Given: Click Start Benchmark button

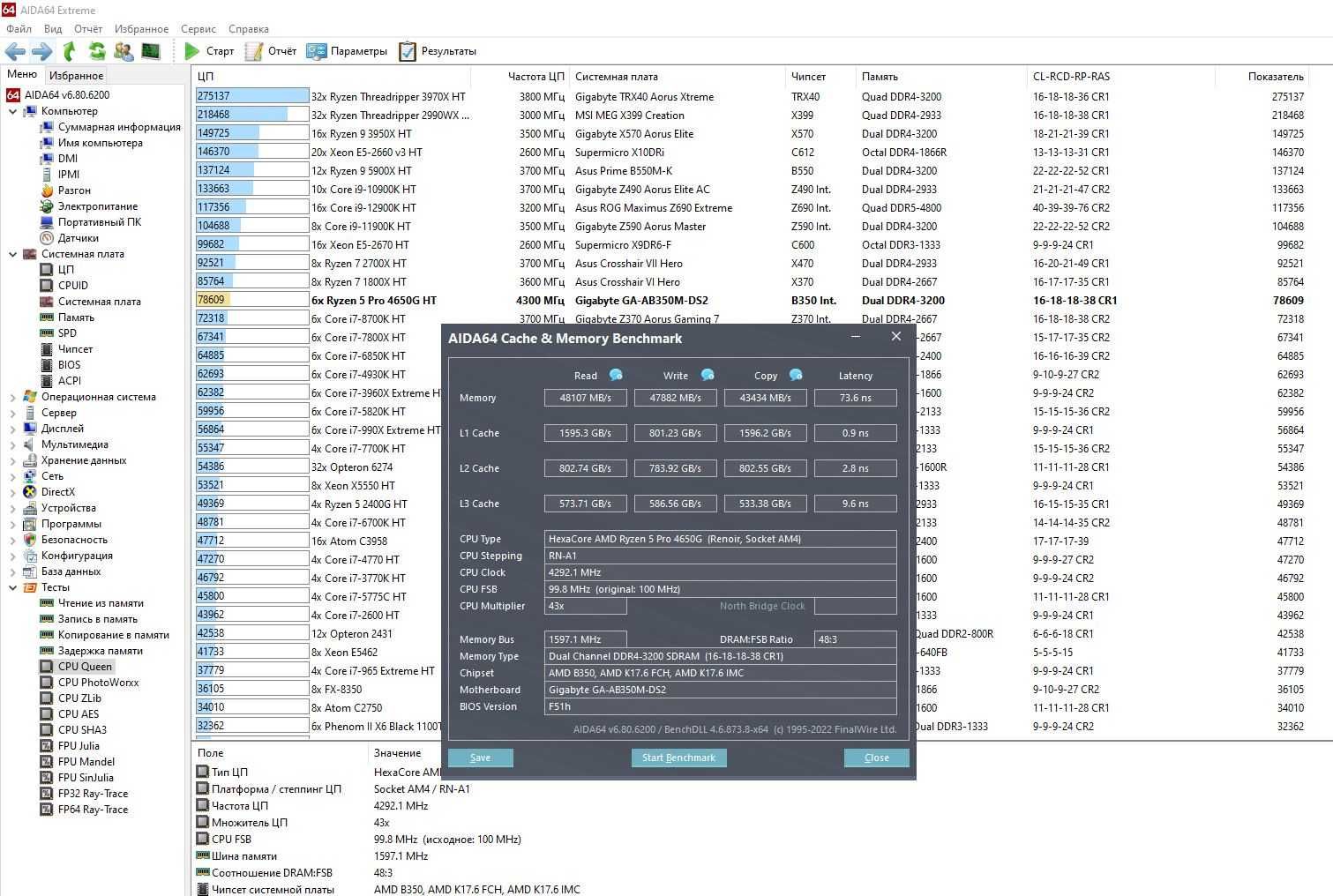Looking at the screenshot, I should tap(678, 758).
